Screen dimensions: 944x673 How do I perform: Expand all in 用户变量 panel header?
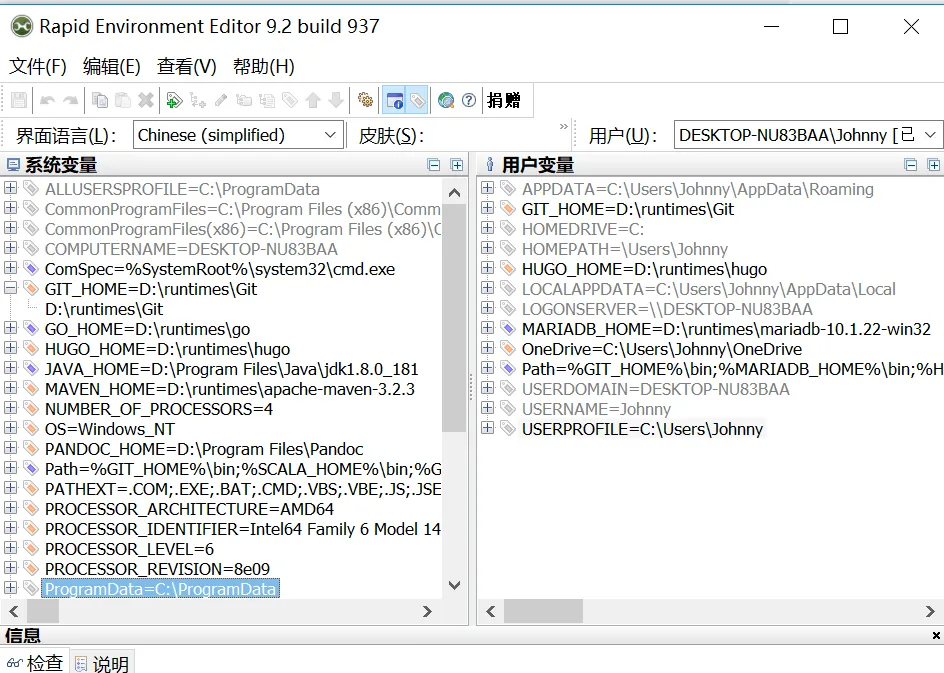pyautogui.click(x=934, y=165)
